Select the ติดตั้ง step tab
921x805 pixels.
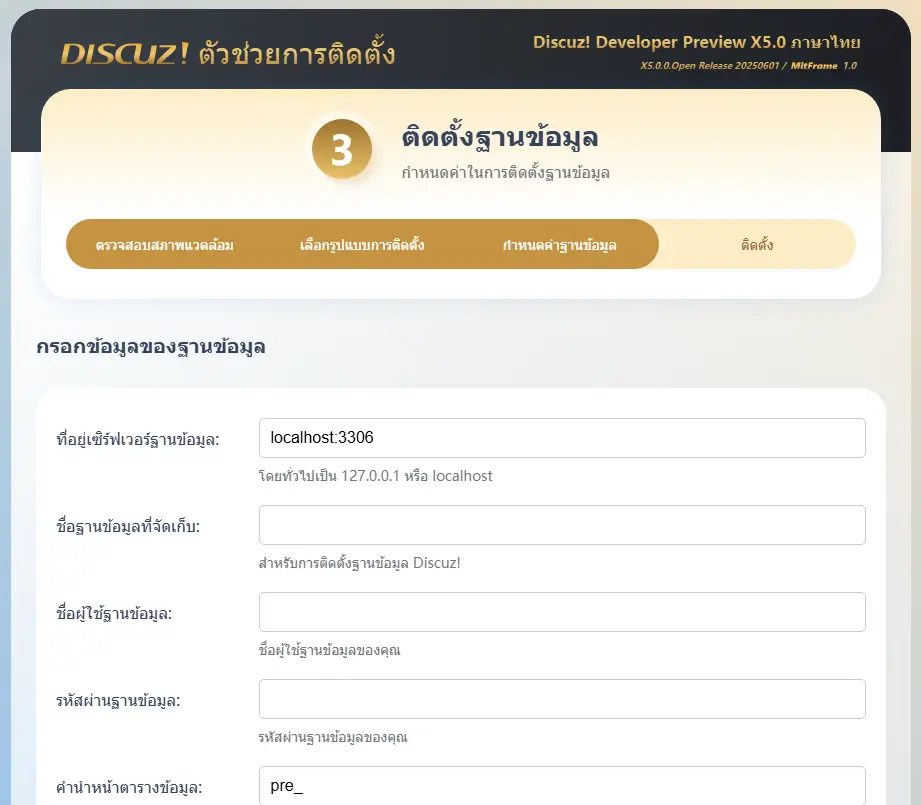point(757,245)
